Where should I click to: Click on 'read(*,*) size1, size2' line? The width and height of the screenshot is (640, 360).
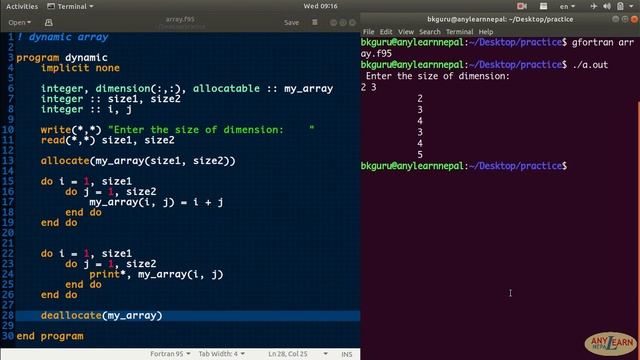[107, 140]
